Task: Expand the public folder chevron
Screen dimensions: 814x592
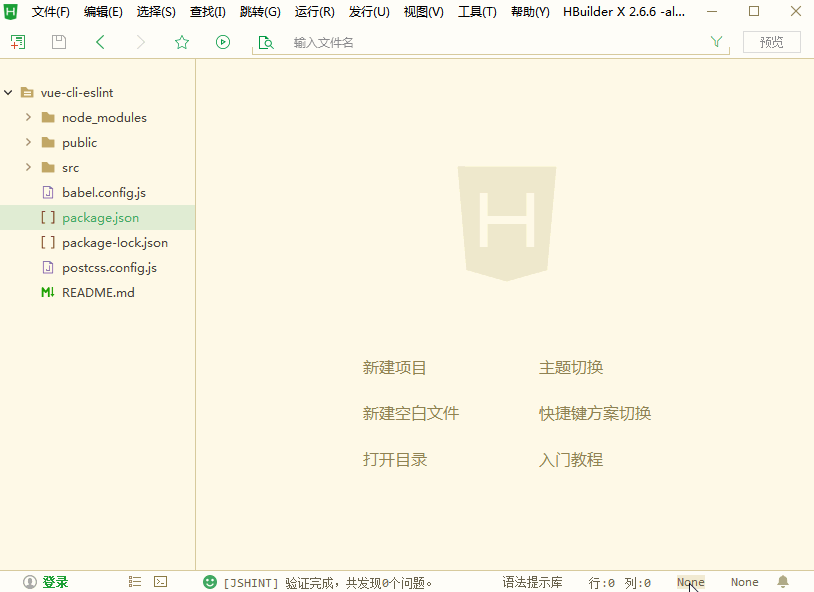Action: pyautogui.click(x=29, y=142)
